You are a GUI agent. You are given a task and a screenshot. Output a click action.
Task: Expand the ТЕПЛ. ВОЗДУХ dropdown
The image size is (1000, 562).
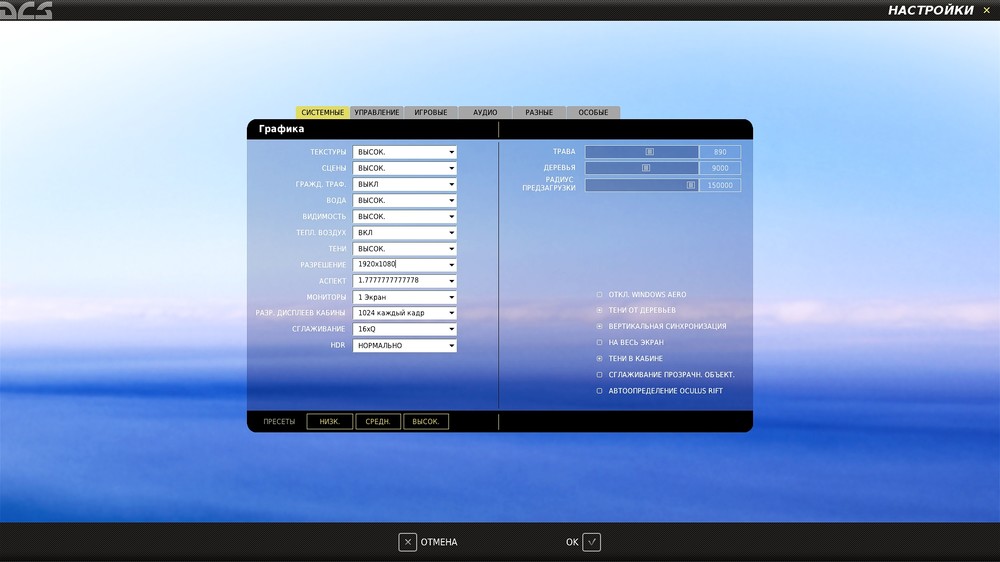[x=404, y=233]
